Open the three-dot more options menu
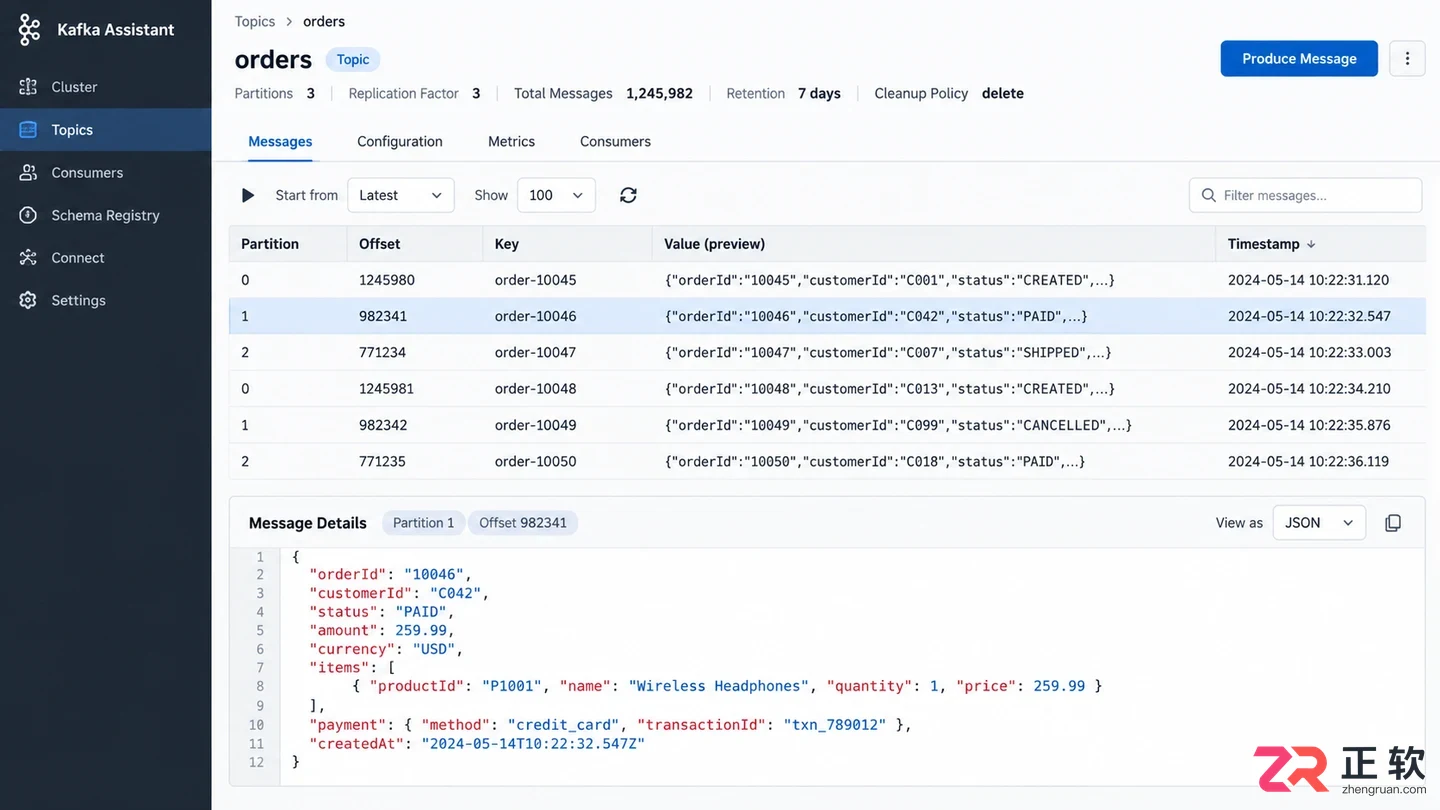Image resolution: width=1440 pixels, height=810 pixels. (x=1407, y=59)
